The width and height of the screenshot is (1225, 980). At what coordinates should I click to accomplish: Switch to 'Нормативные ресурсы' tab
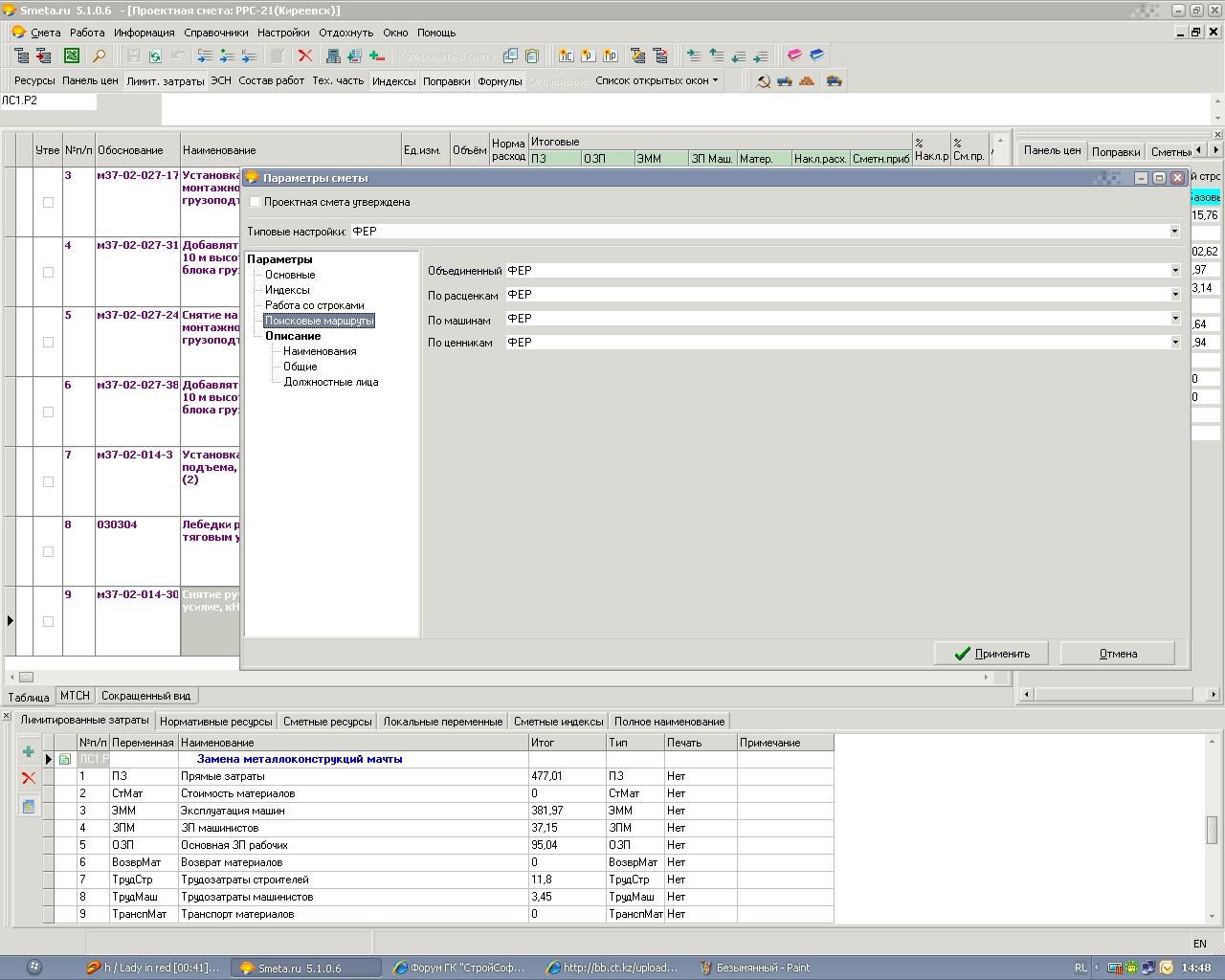pos(216,722)
